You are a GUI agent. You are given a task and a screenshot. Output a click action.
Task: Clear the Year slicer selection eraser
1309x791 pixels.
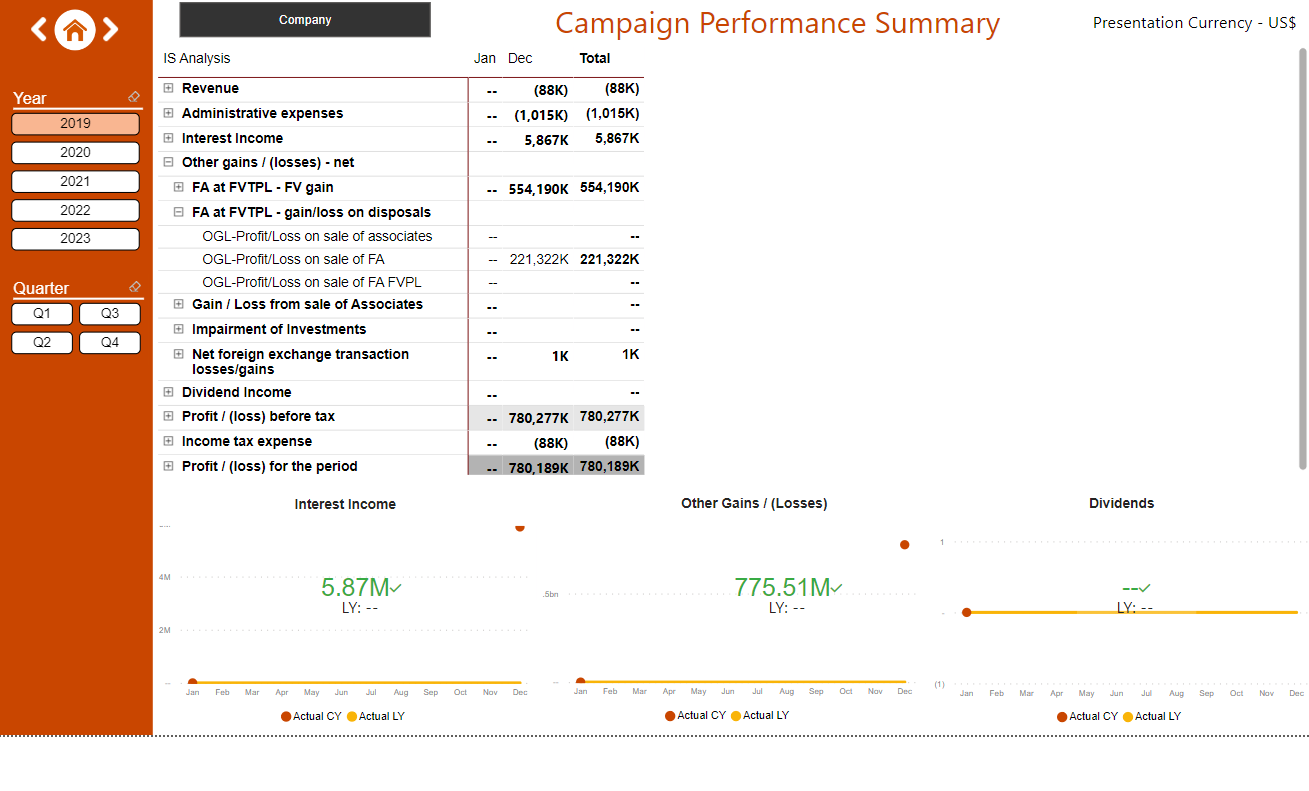(134, 97)
